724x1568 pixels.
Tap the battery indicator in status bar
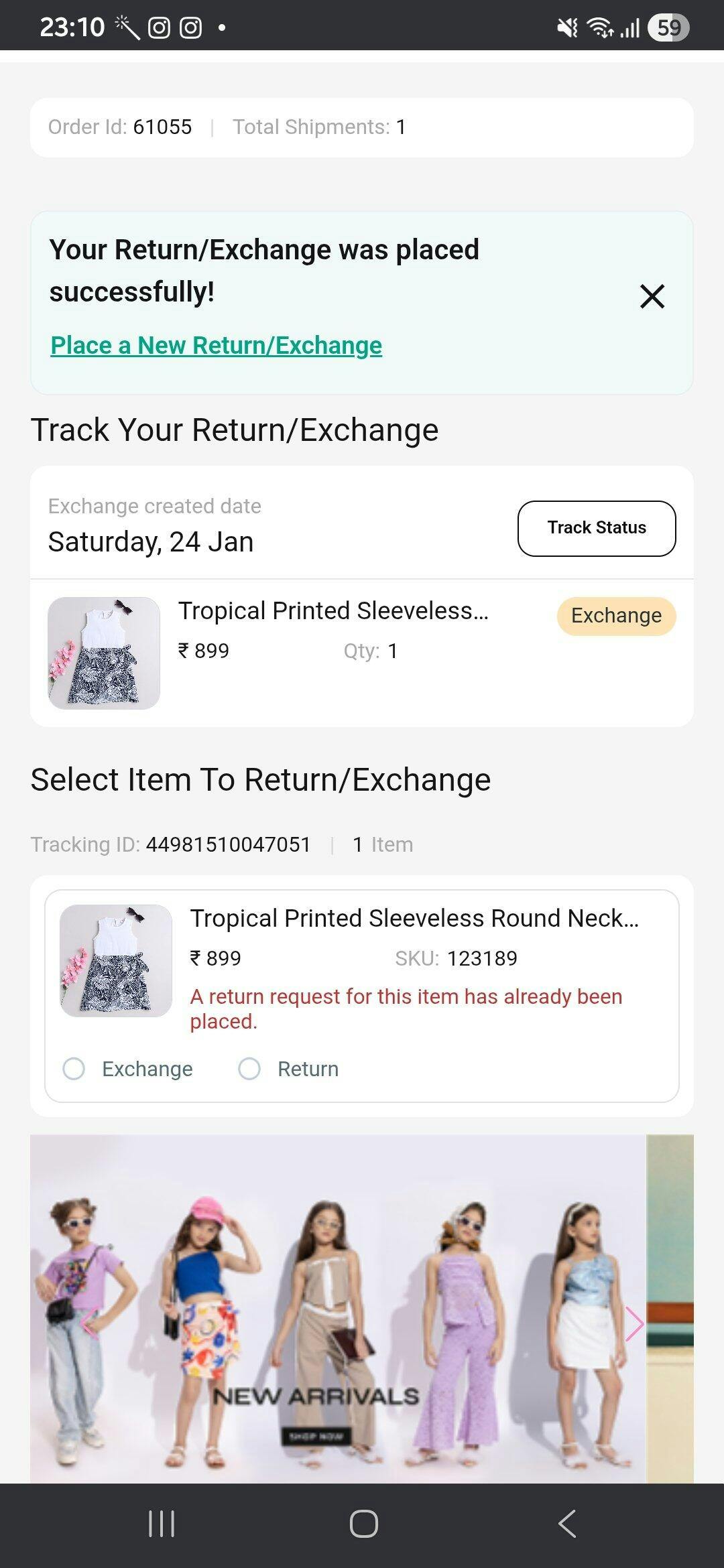668,27
